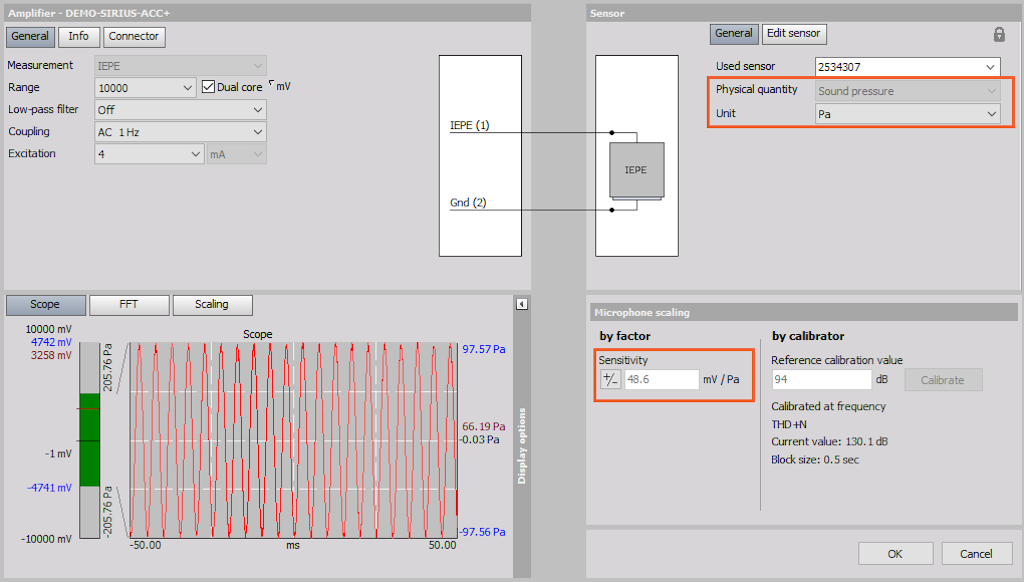Click the 3258 mV level label
The height and width of the screenshot is (582, 1024).
(x=51, y=355)
